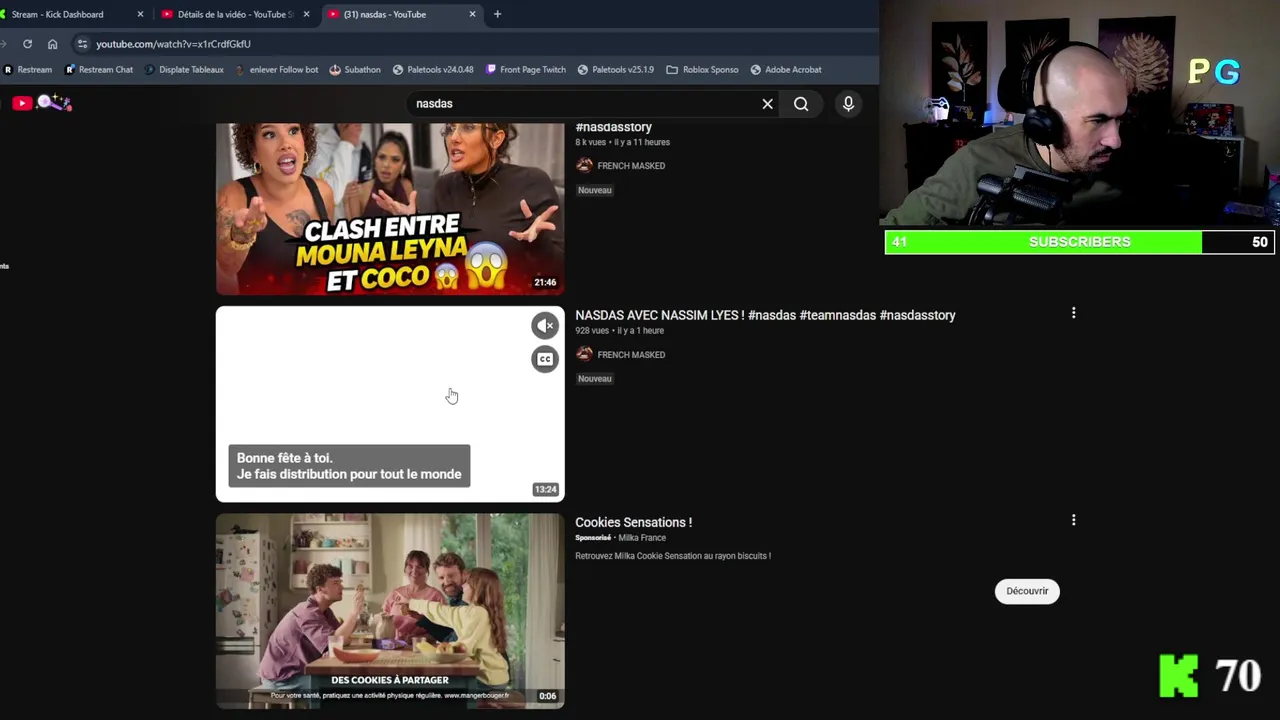Open FRENCH MASKED channel under #nasdasstory video

point(631,166)
